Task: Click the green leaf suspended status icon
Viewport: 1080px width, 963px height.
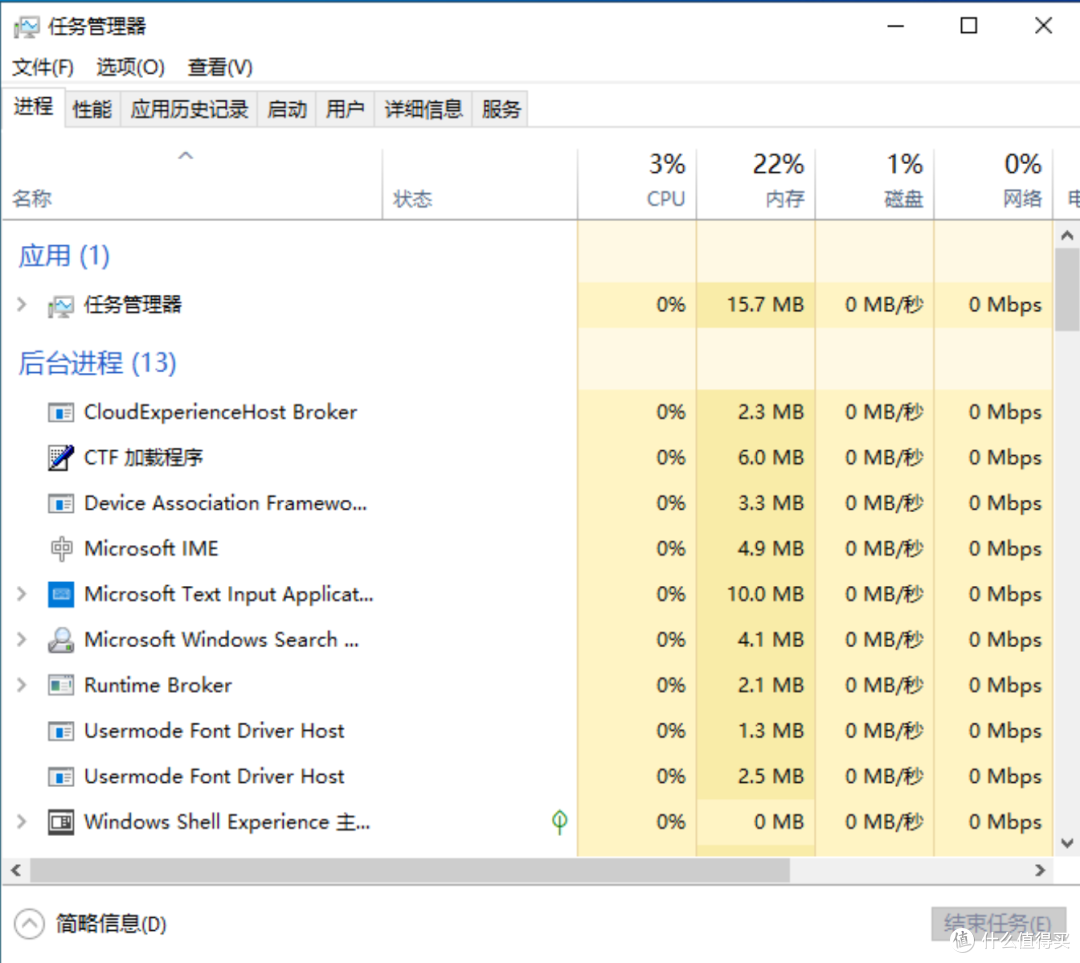Action: point(559,821)
